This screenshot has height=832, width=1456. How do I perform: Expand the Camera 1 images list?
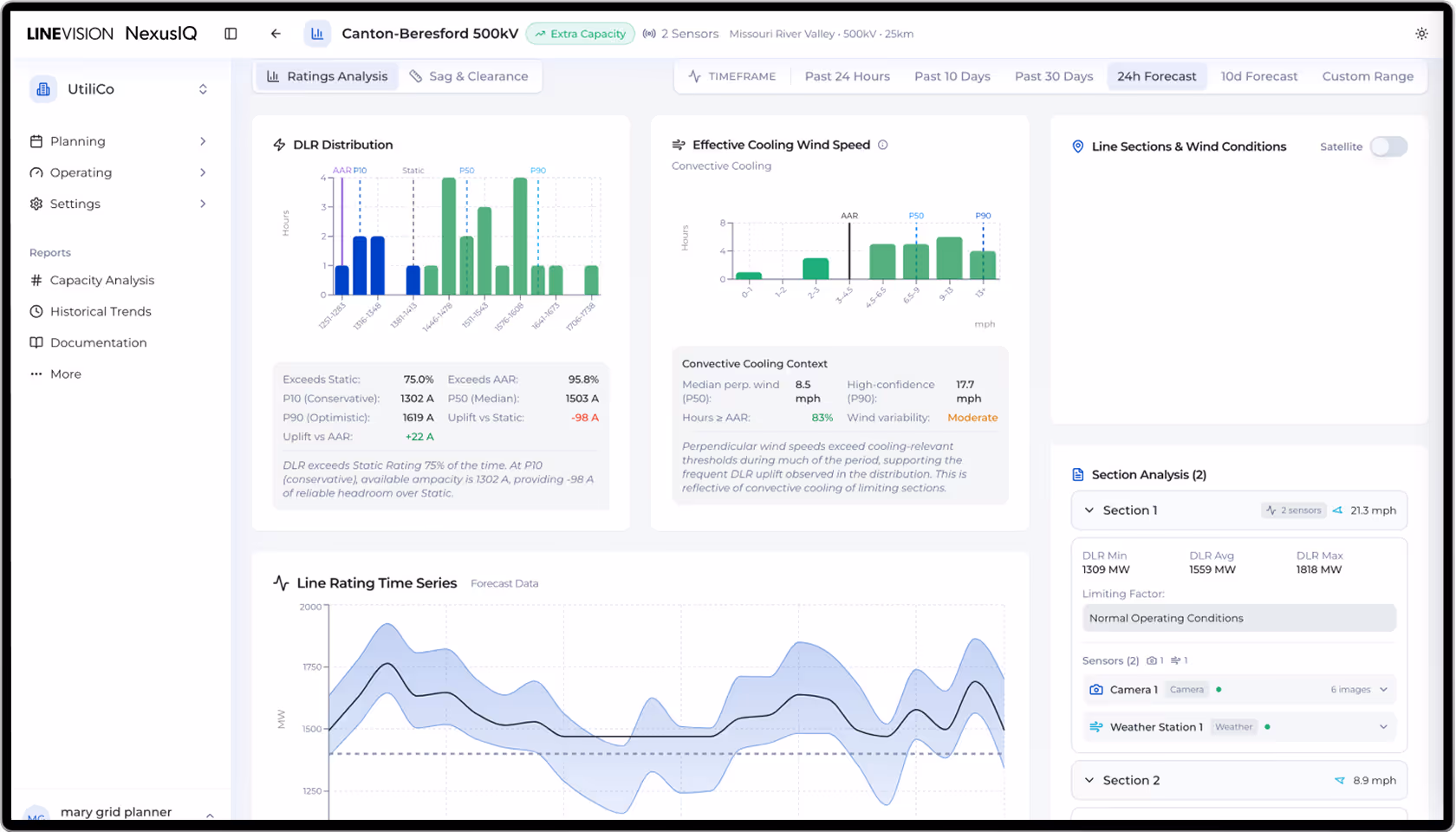click(x=1384, y=690)
